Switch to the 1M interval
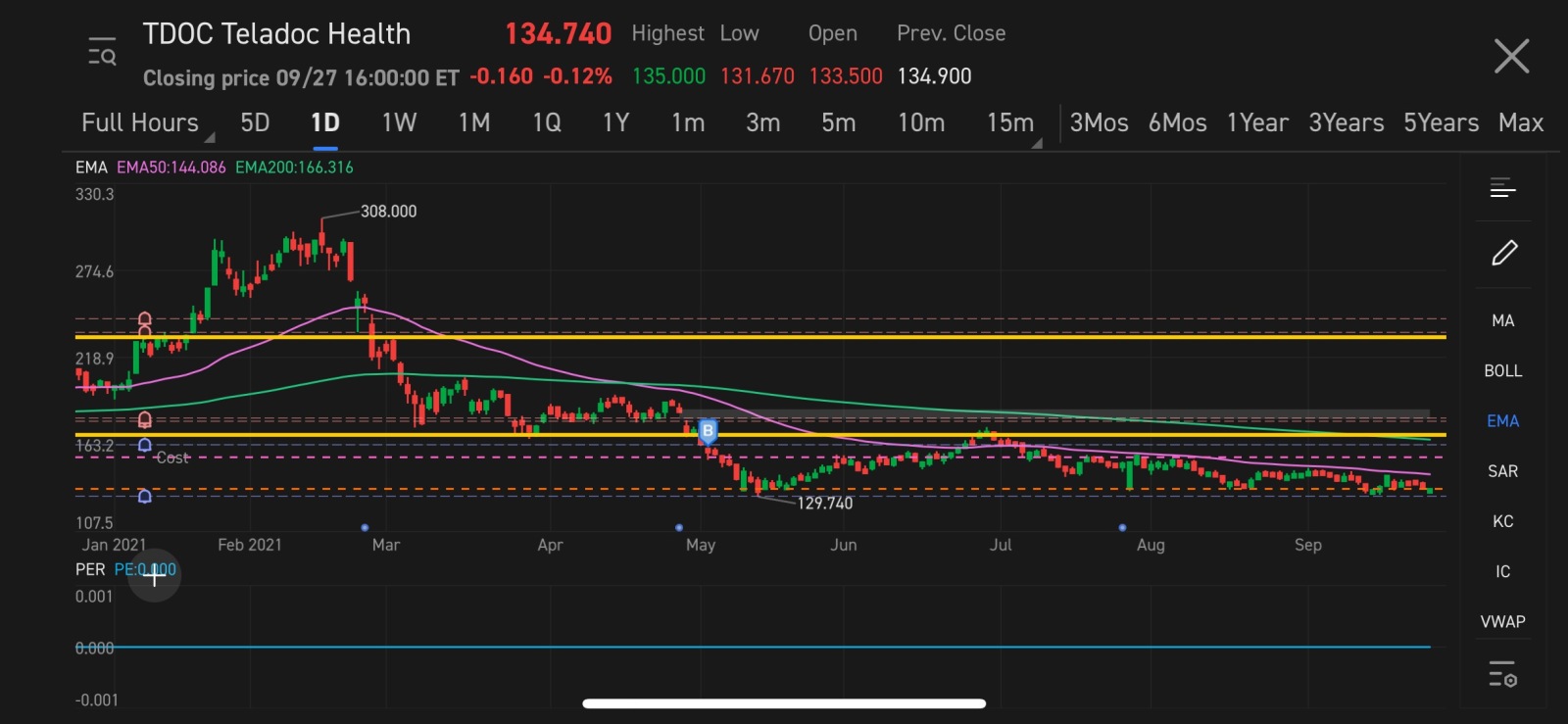1568x724 pixels. pos(474,122)
